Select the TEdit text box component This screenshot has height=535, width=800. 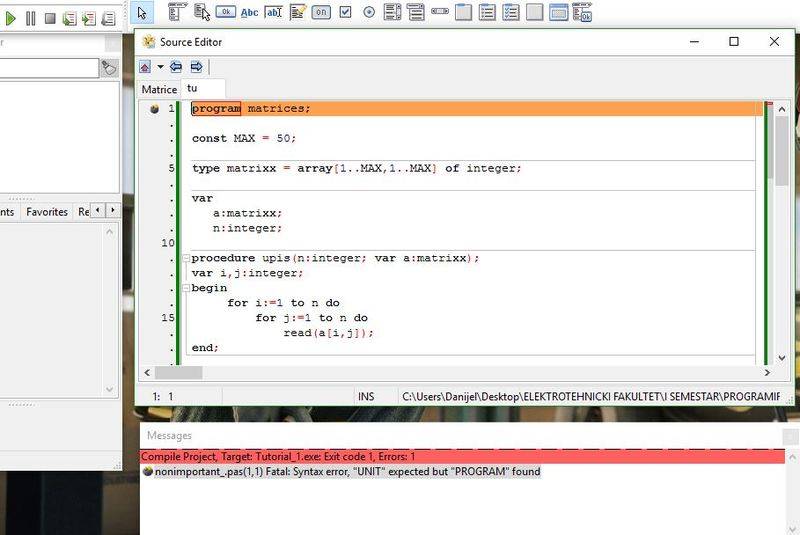(x=273, y=13)
